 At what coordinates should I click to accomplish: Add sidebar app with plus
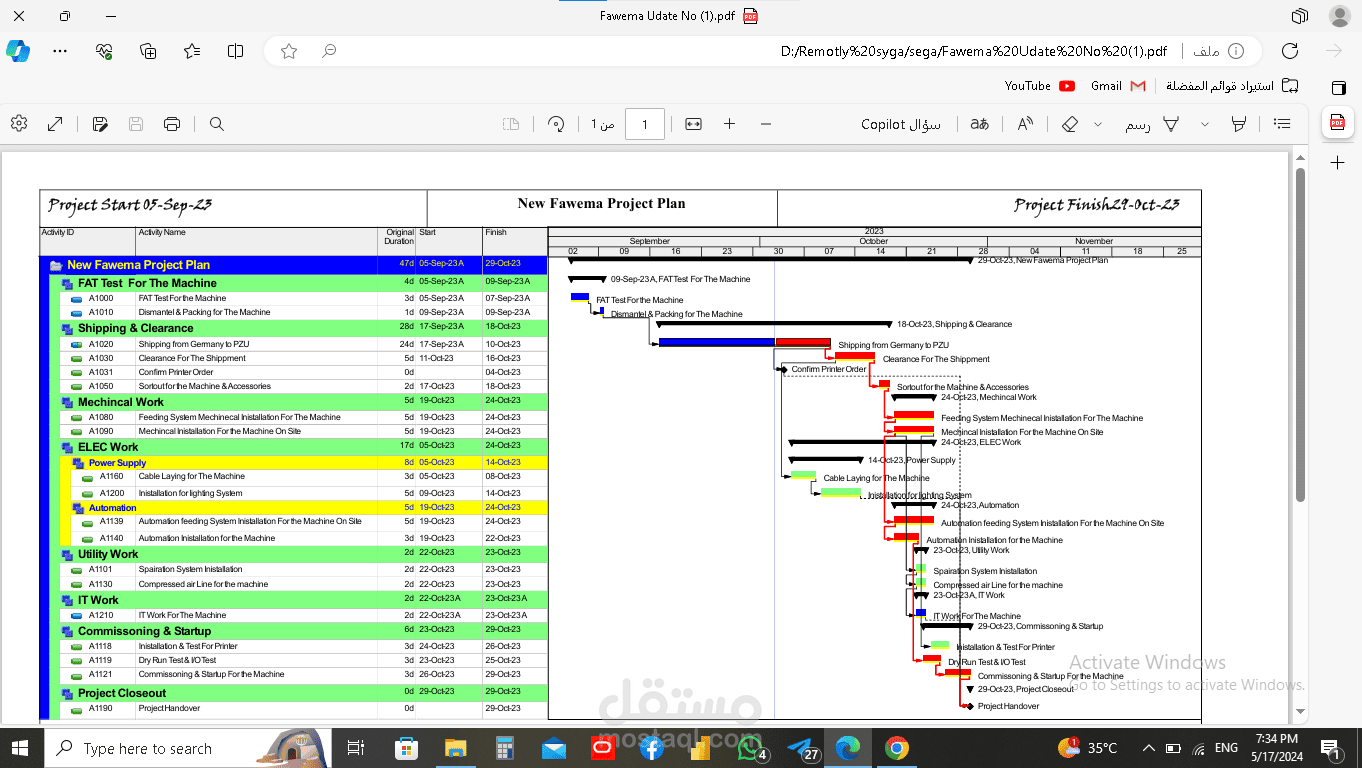(1338, 162)
